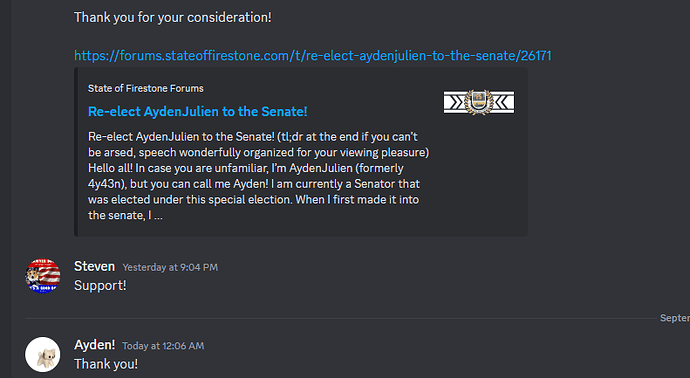Click the horizontal date separator line
Screen dimensions: 690x378
click(341, 318)
